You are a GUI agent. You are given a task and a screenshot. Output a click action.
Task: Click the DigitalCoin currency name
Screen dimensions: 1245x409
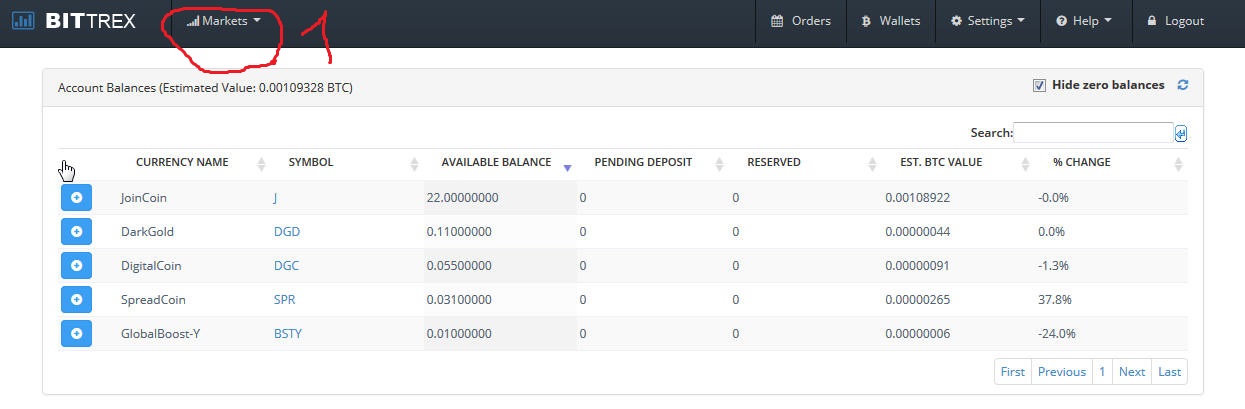pos(151,266)
